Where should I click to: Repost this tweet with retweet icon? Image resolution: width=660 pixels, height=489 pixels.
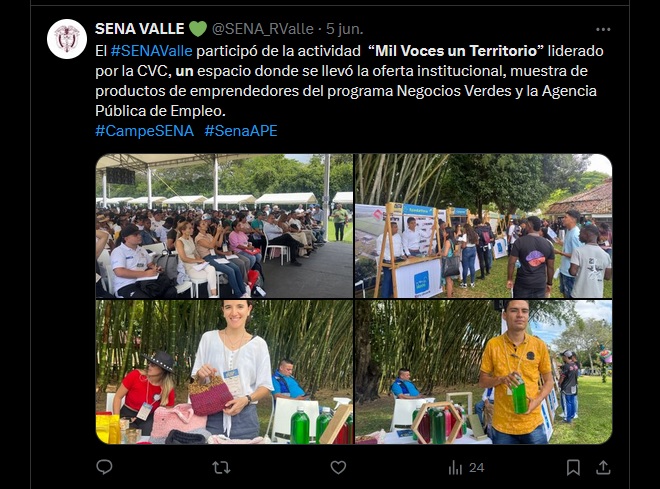pos(221,467)
